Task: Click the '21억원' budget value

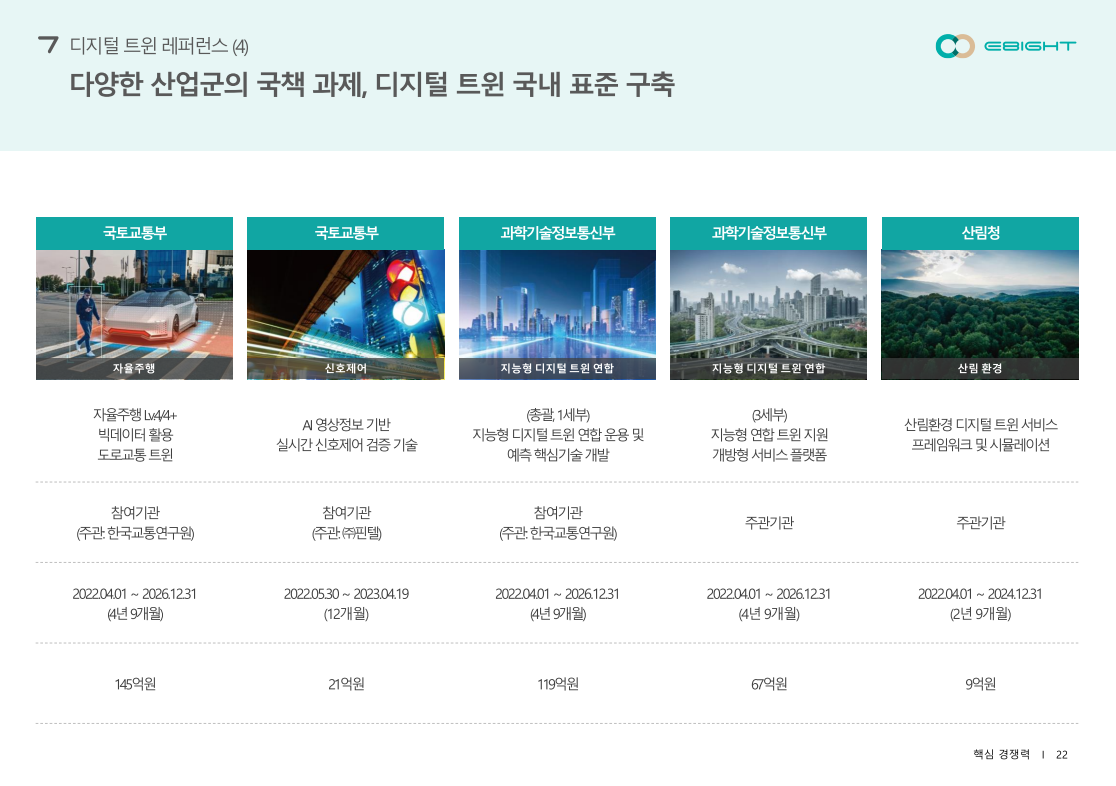Action: point(347,684)
